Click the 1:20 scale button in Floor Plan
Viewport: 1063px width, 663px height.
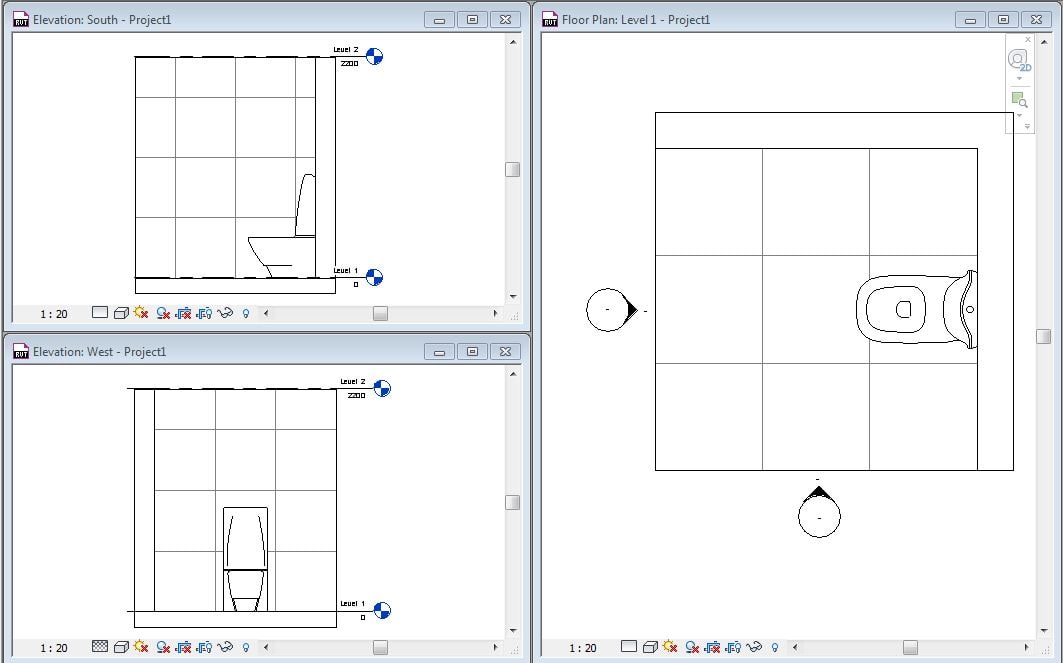582,647
